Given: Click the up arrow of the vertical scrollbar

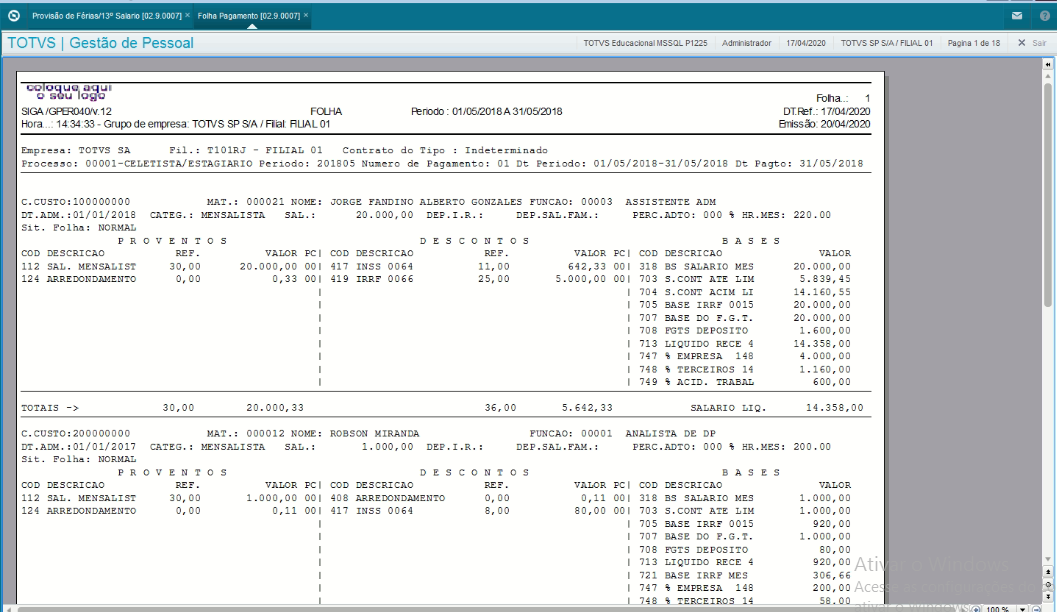Looking at the screenshot, I should click(1048, 75).
